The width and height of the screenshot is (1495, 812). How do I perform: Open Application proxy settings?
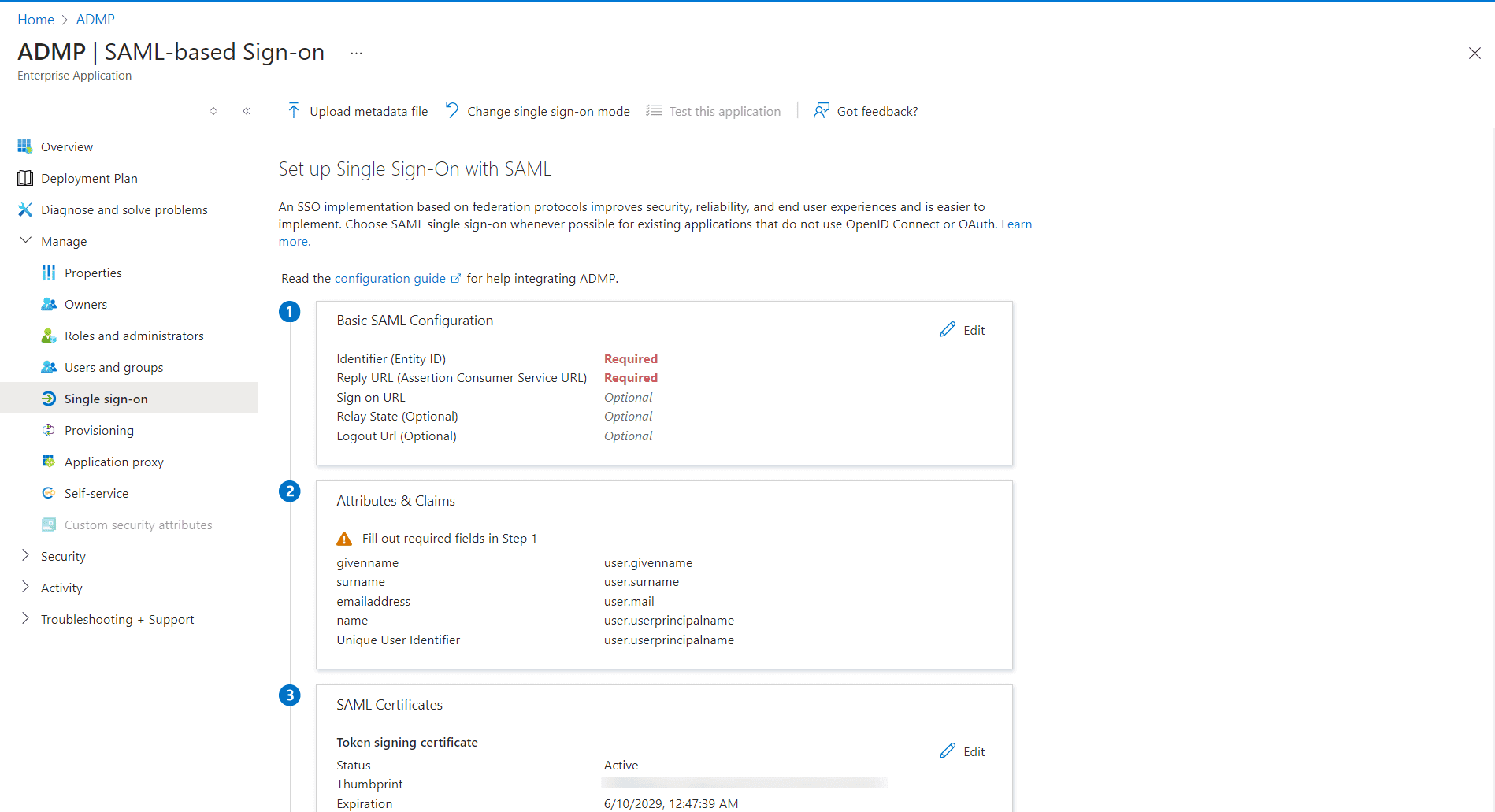tap(113, 462)
